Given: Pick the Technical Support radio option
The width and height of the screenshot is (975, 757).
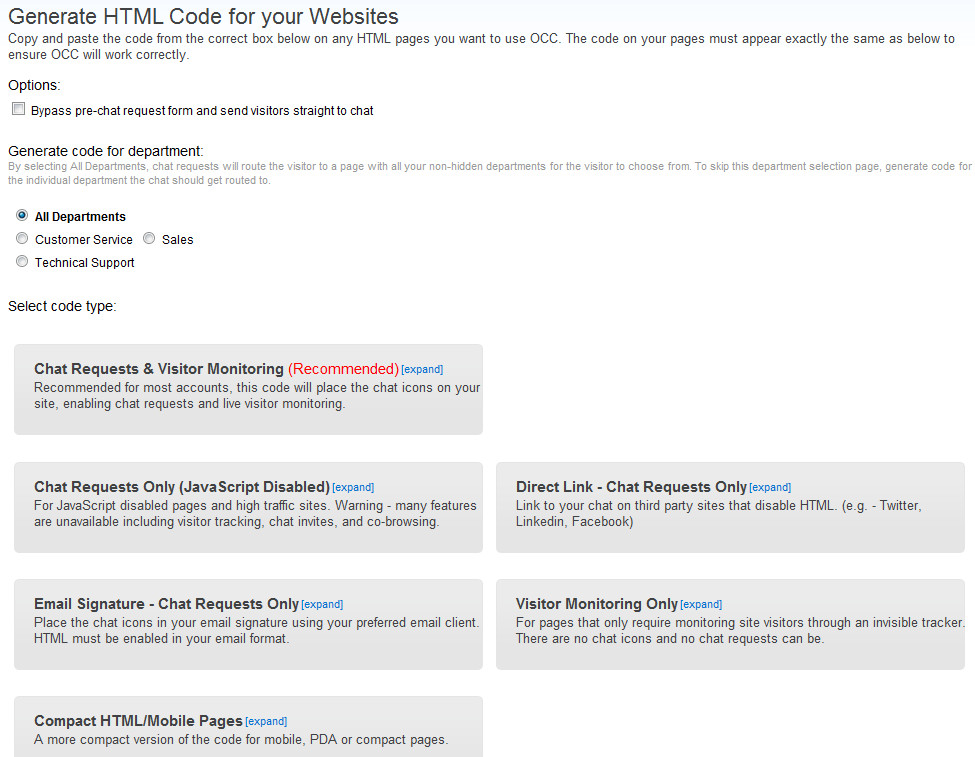Looking at the screenshot, I should (x=22, y=261).
